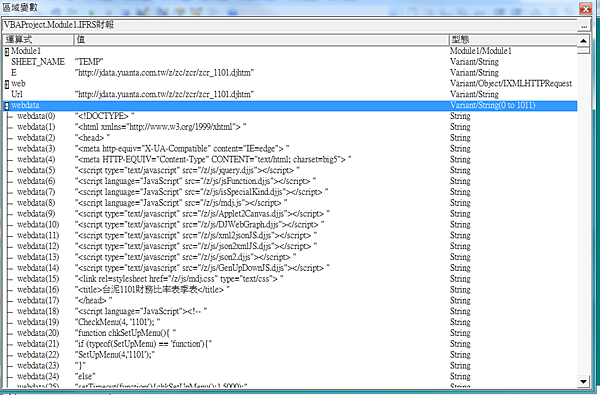600x395 pixels.
Task: Select the webdata(2) row
Action: pos(290,138)
